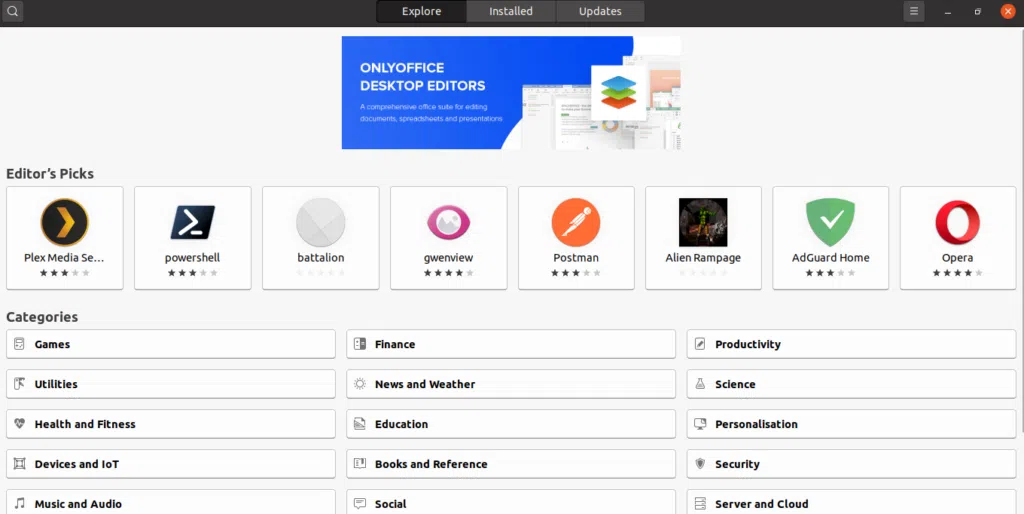Open the Finance category

[511, 344]
